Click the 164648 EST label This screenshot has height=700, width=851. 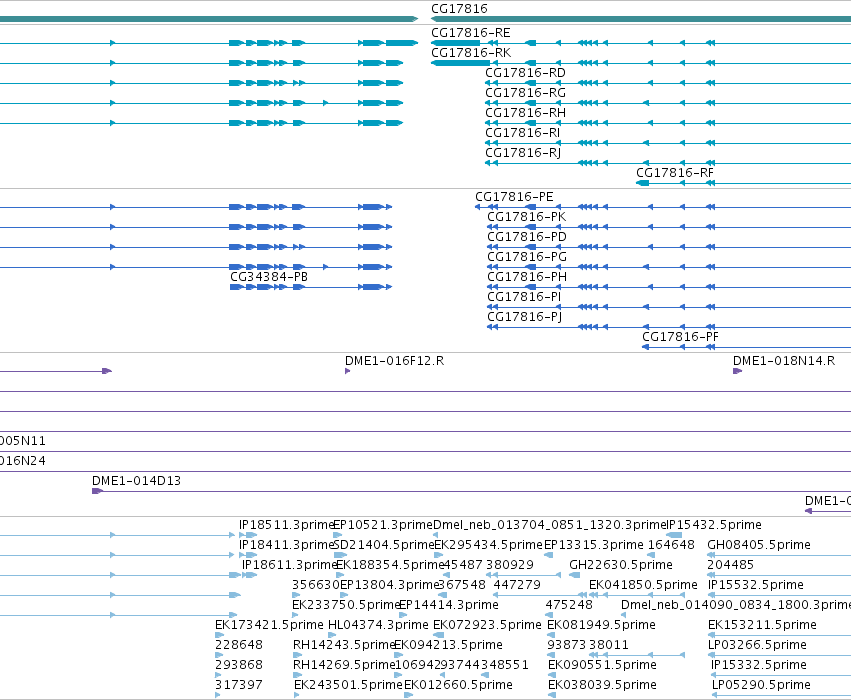coord(671,545)
